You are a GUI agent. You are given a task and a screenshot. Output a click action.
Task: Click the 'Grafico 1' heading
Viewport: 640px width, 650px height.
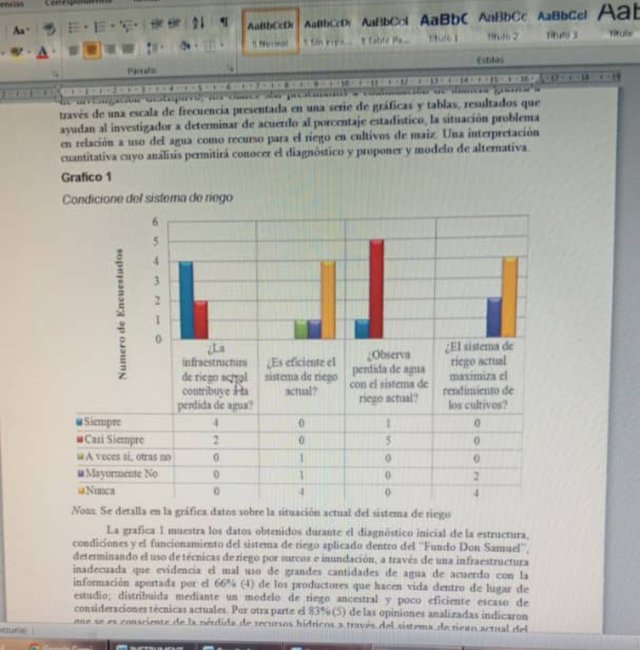(x=86, y=177)
